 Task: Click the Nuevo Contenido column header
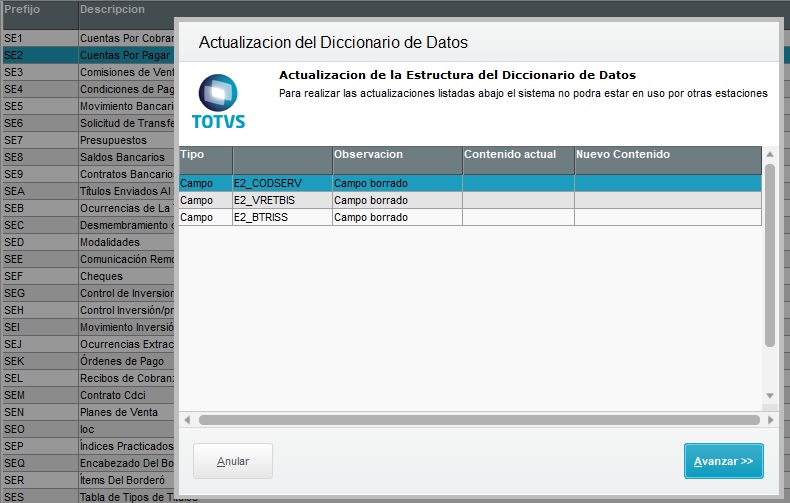pos(668,160)
